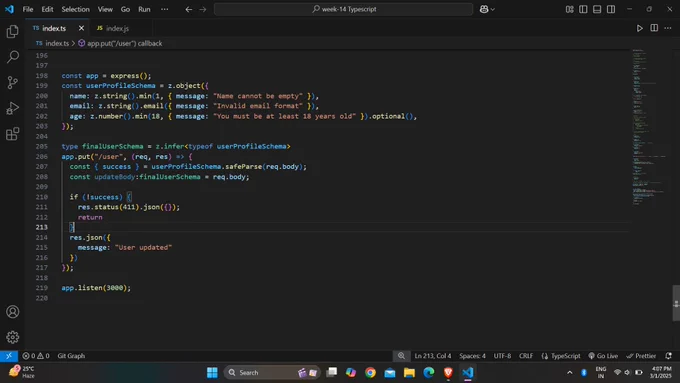Open the Manage gear settings
This screenshot has width=680, height=383.
[x=13, y=337]
